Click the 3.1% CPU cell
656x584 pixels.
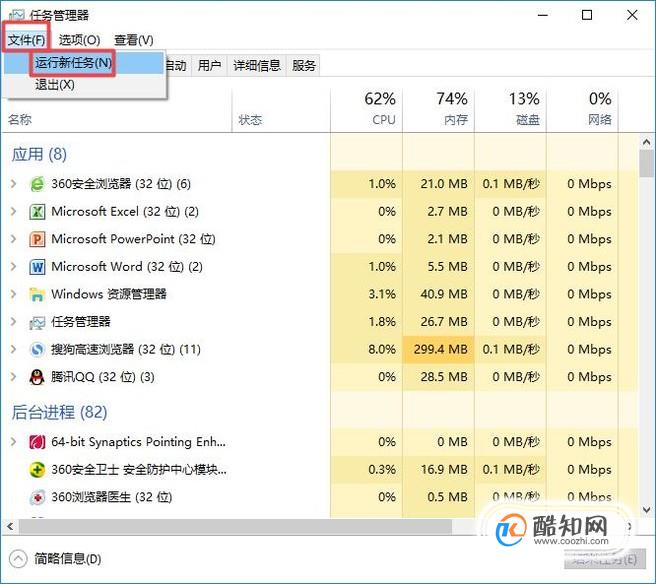pyautogui.click(x=366, y=294)
